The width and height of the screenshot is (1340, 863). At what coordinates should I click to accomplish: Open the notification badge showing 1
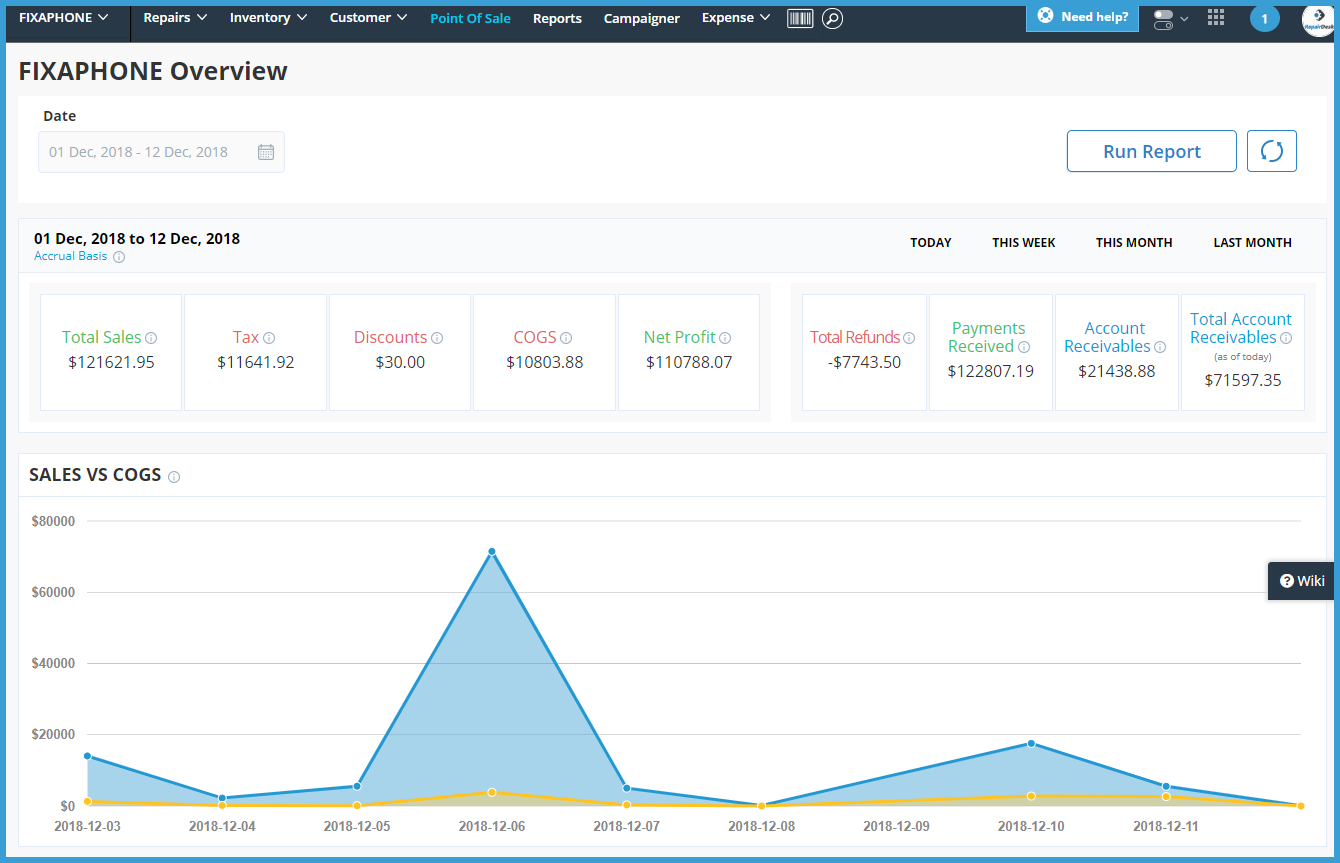(1264, 18)
